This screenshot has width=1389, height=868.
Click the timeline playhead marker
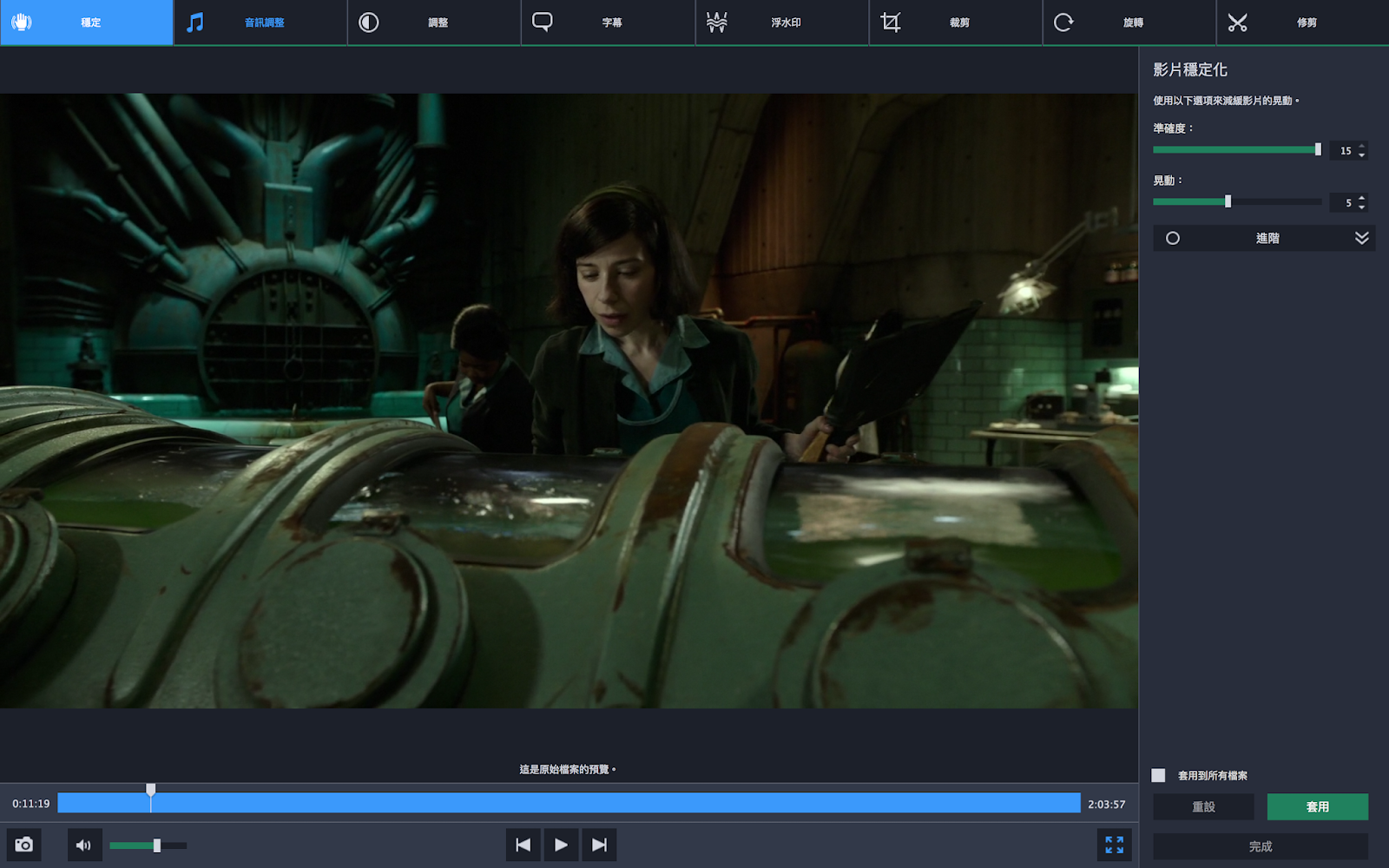click(x=151, y=790)
